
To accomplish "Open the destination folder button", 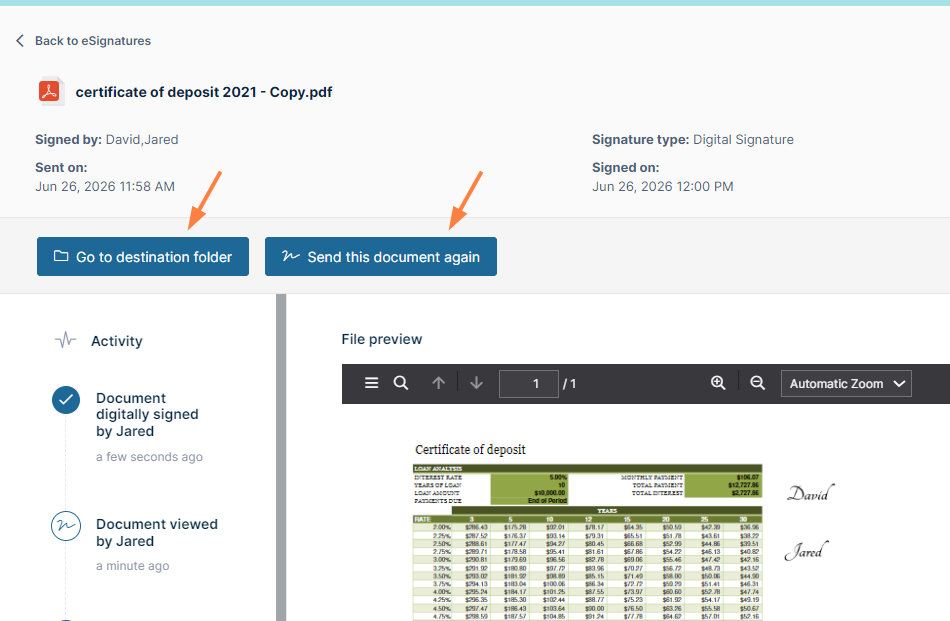I will (143, 256).
